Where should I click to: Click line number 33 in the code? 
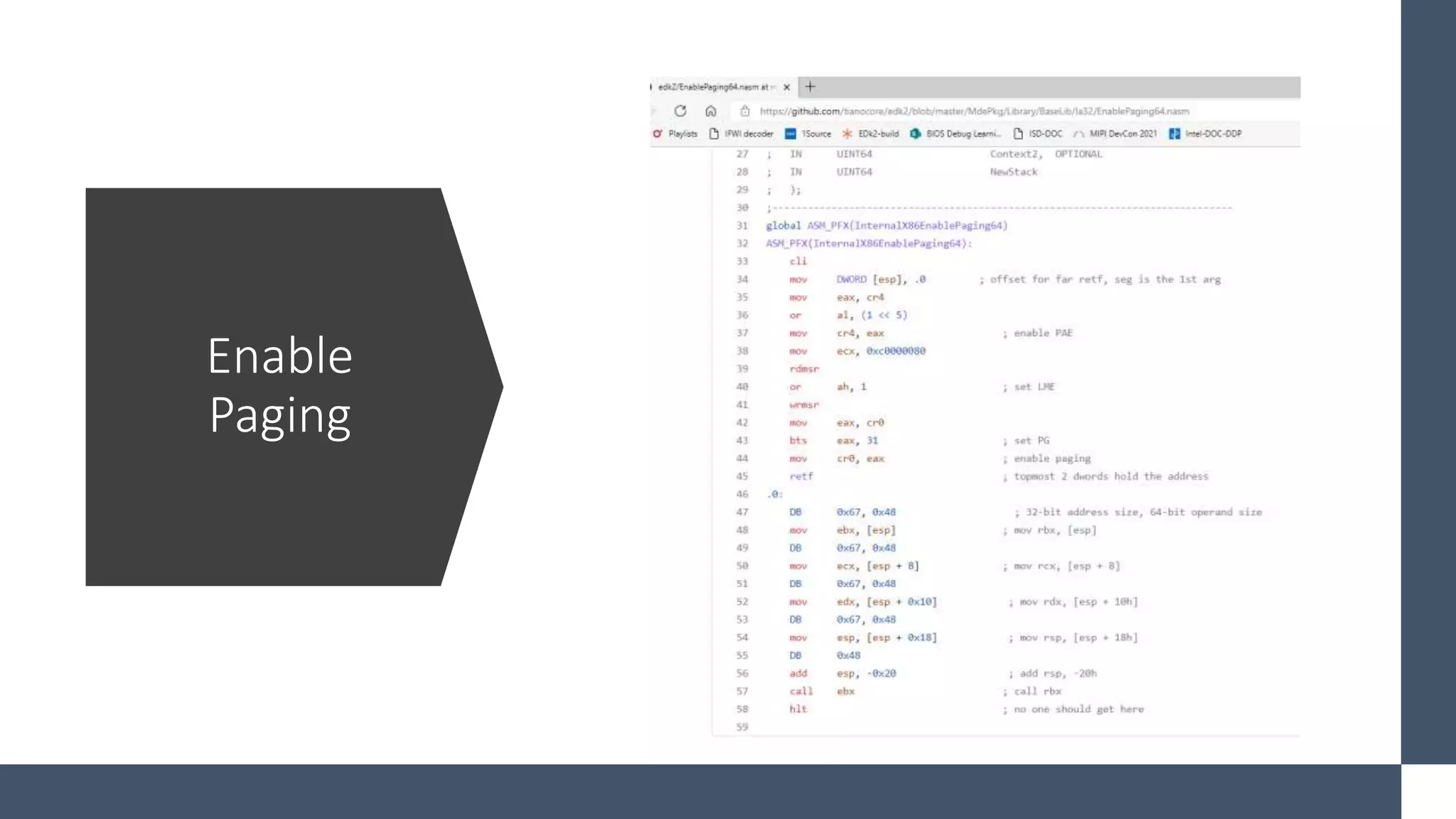[742, 261]
